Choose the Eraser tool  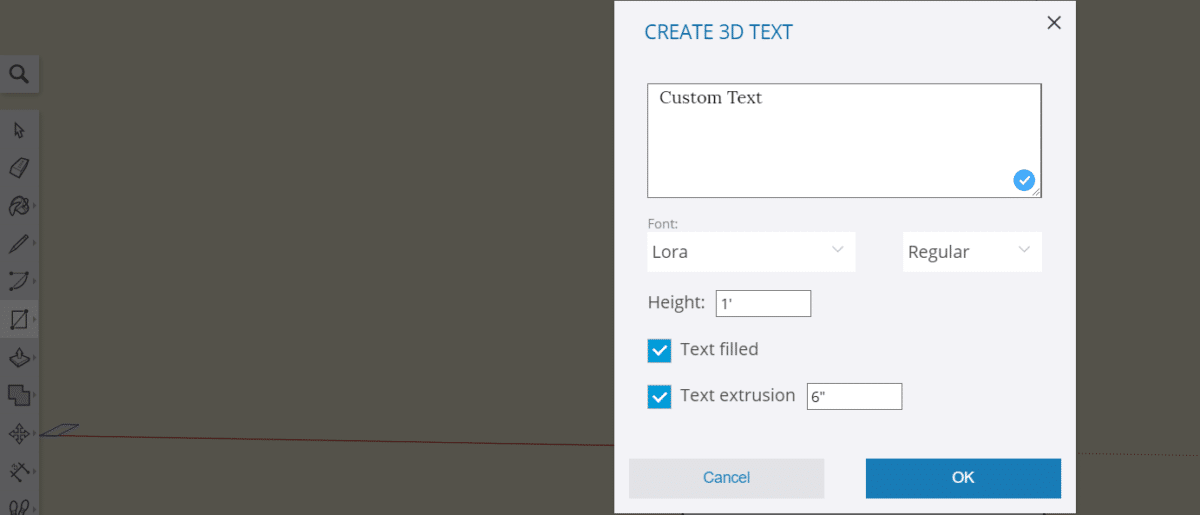tap(19, 167)
